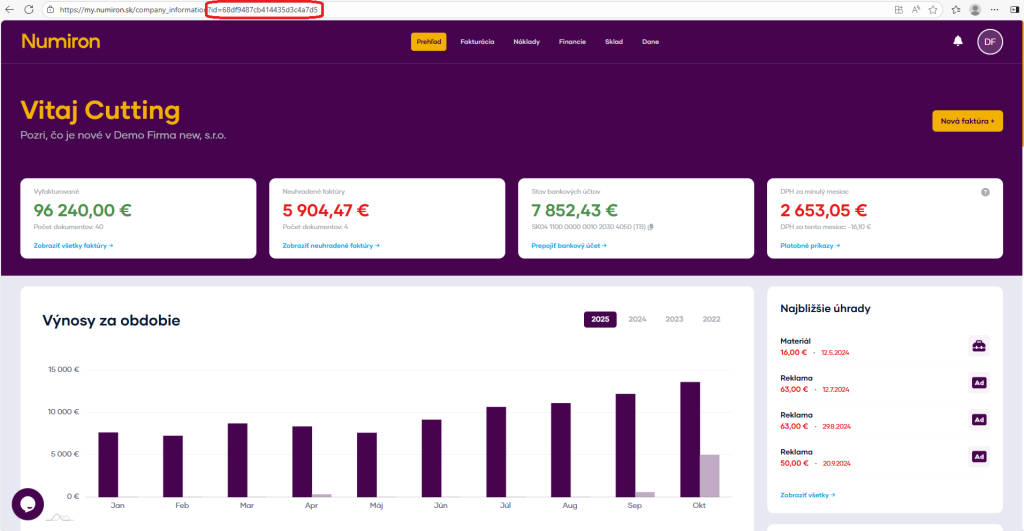Click the DF user avatar
The image size is (1024, 531).
(x=989, y=41)
